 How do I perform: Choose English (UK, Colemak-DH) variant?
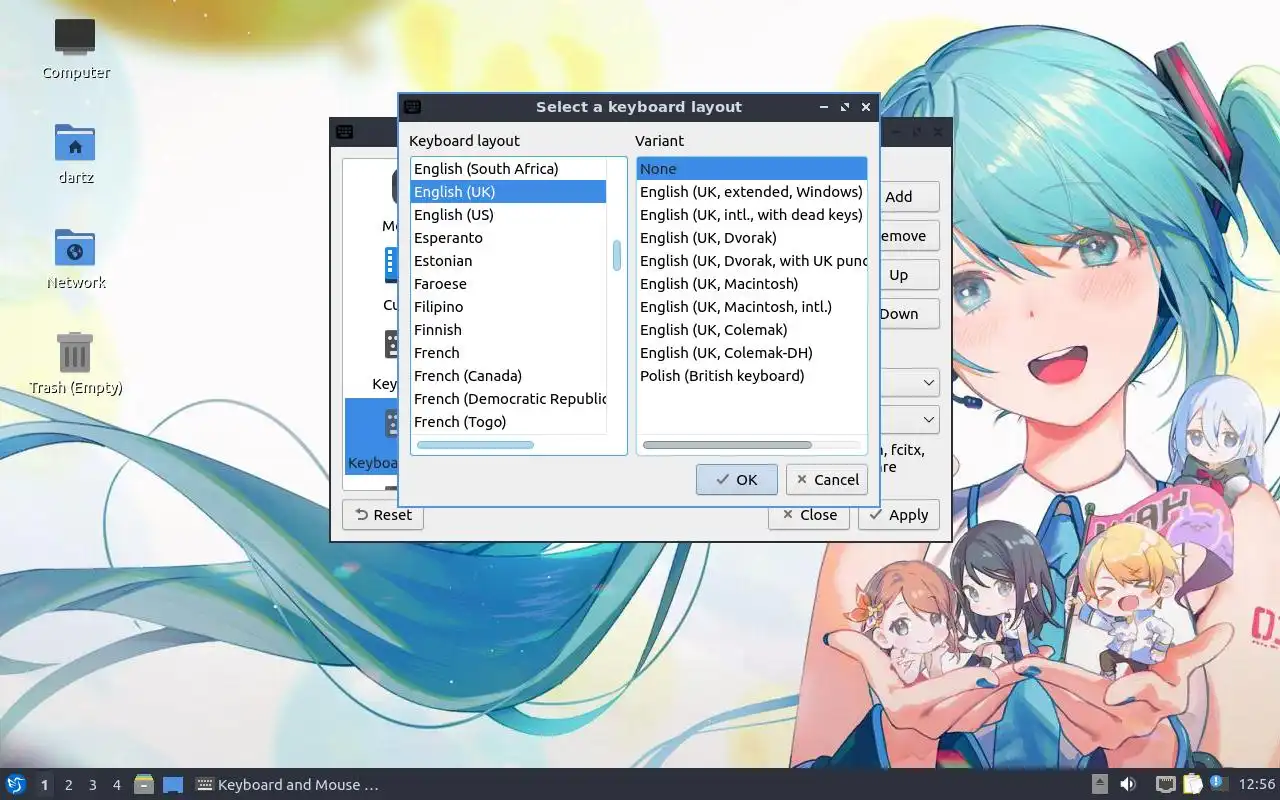click(752, 353)
